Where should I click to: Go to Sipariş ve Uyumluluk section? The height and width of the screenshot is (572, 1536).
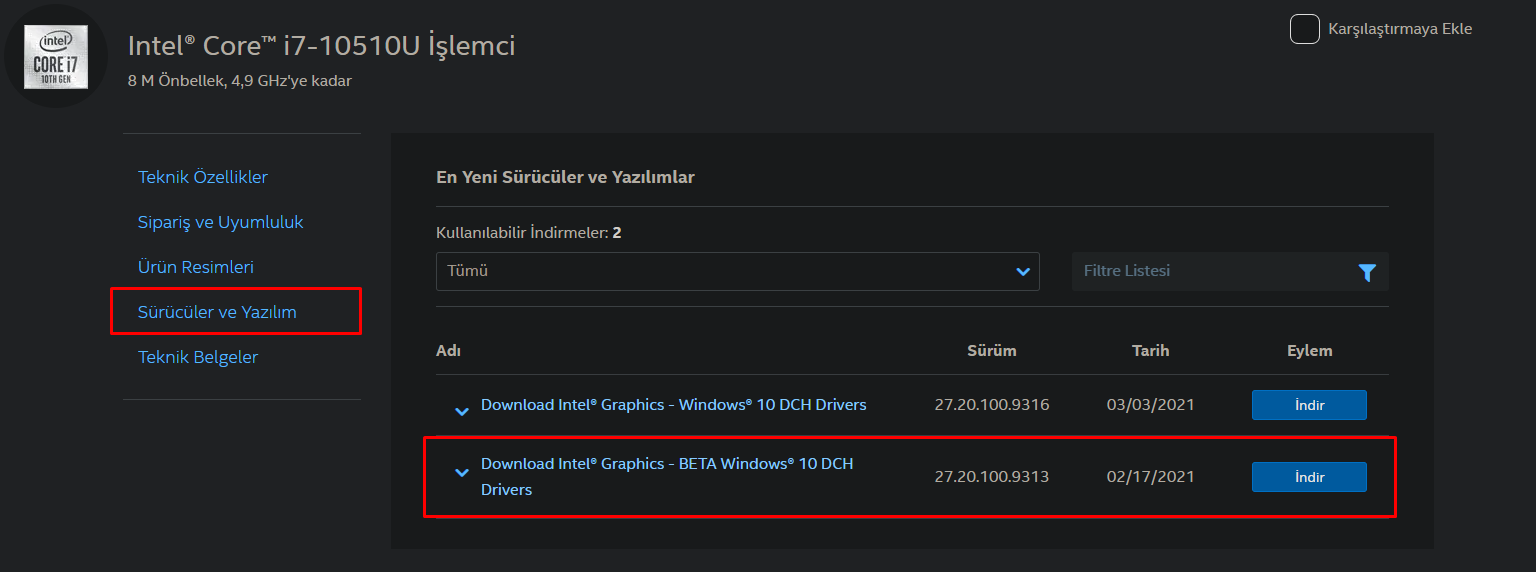pyautogui.click(x=220, y=222)
